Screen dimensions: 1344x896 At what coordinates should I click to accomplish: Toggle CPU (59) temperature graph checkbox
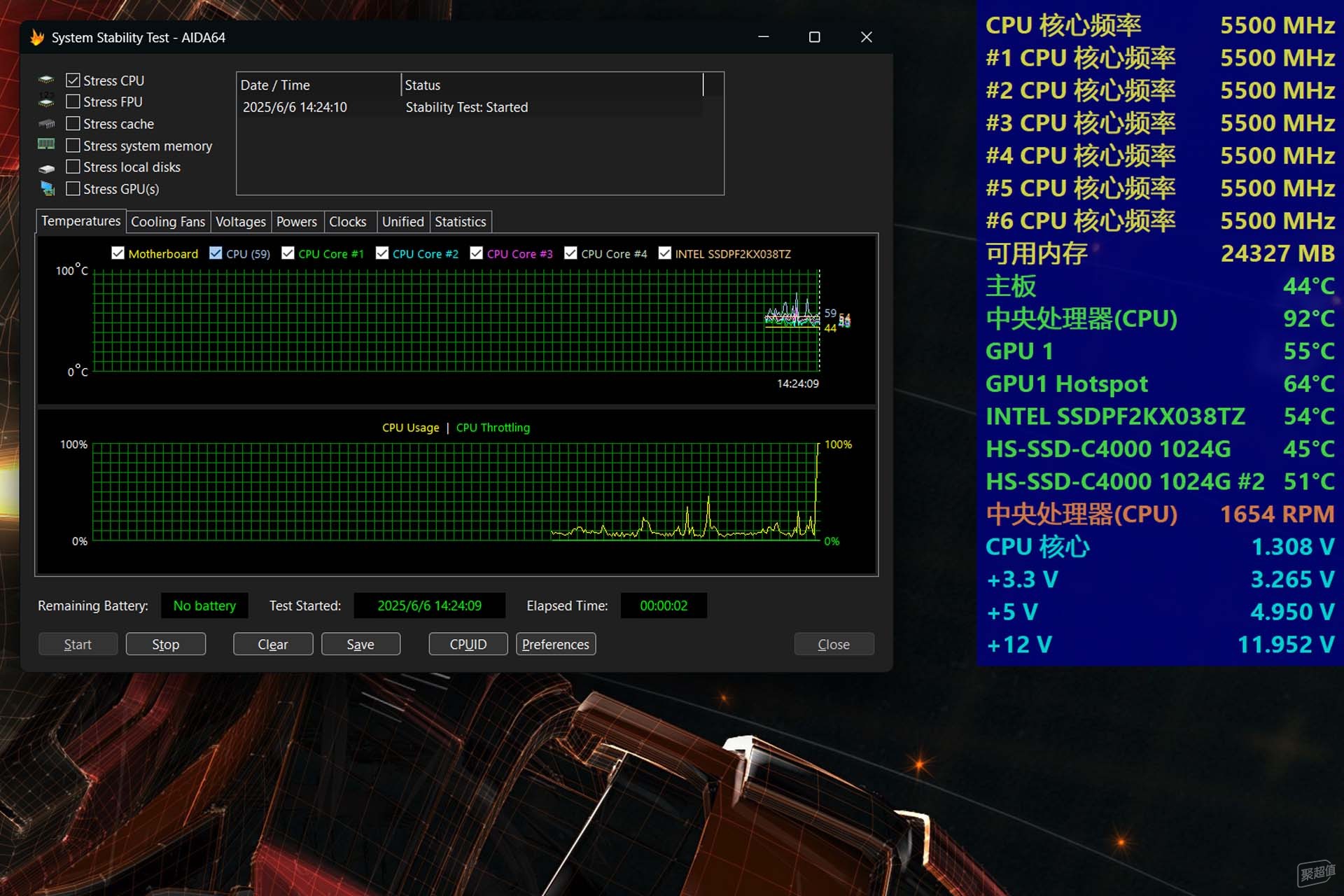[x=216, y=253]
